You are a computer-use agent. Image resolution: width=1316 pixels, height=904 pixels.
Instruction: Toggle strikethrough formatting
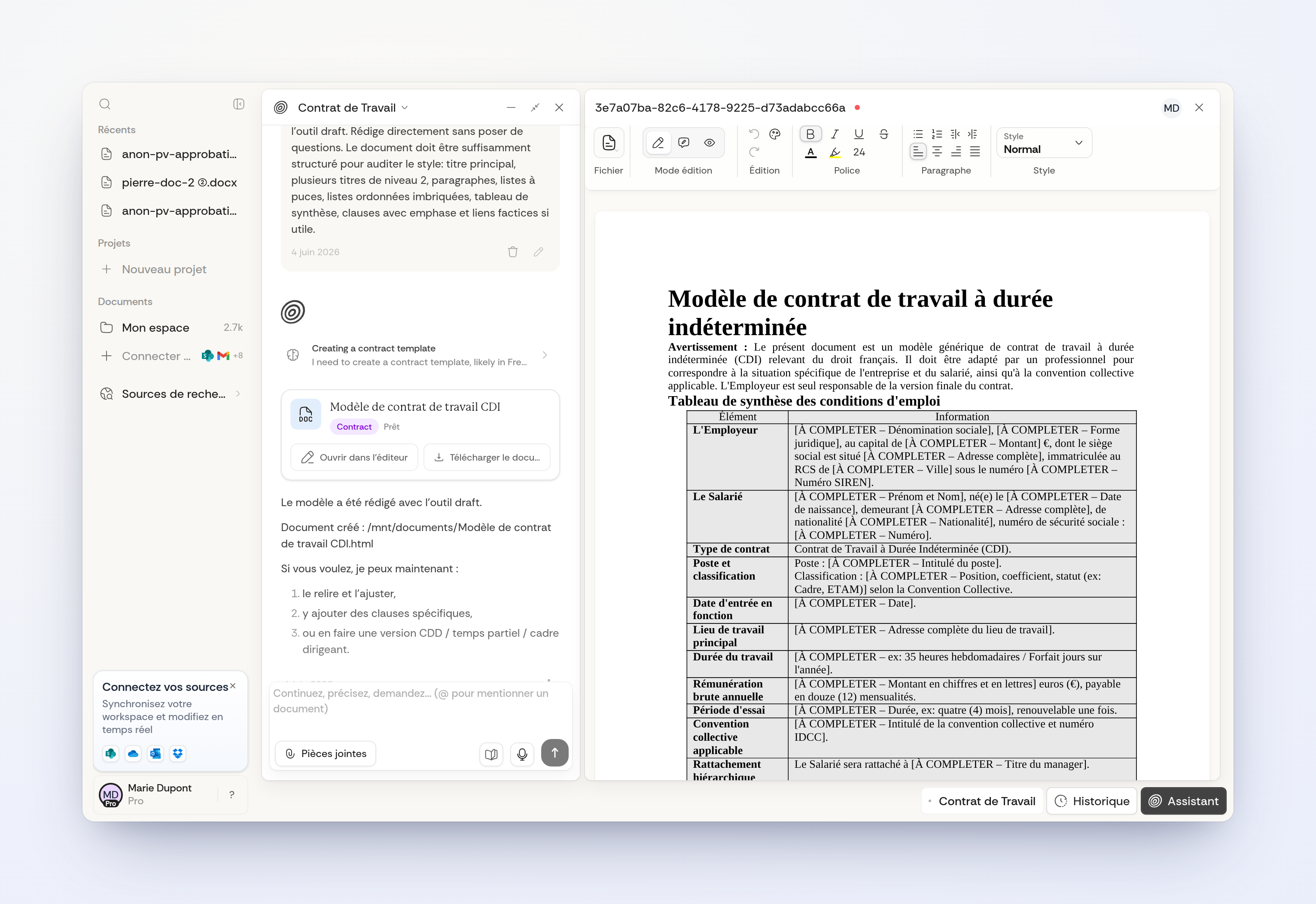point(883,134)
